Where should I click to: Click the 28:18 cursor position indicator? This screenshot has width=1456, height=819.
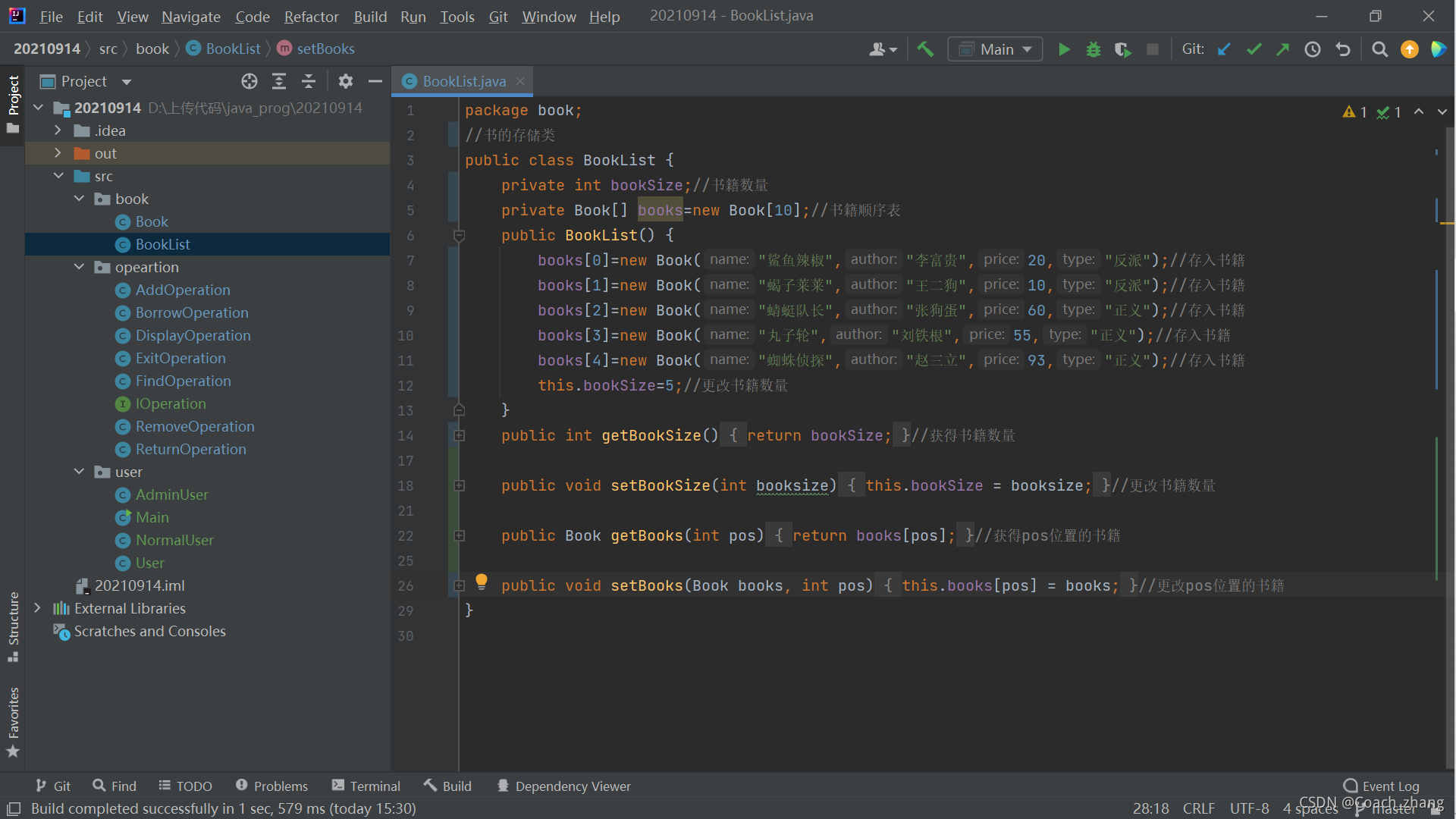[x=1150, y=808]
